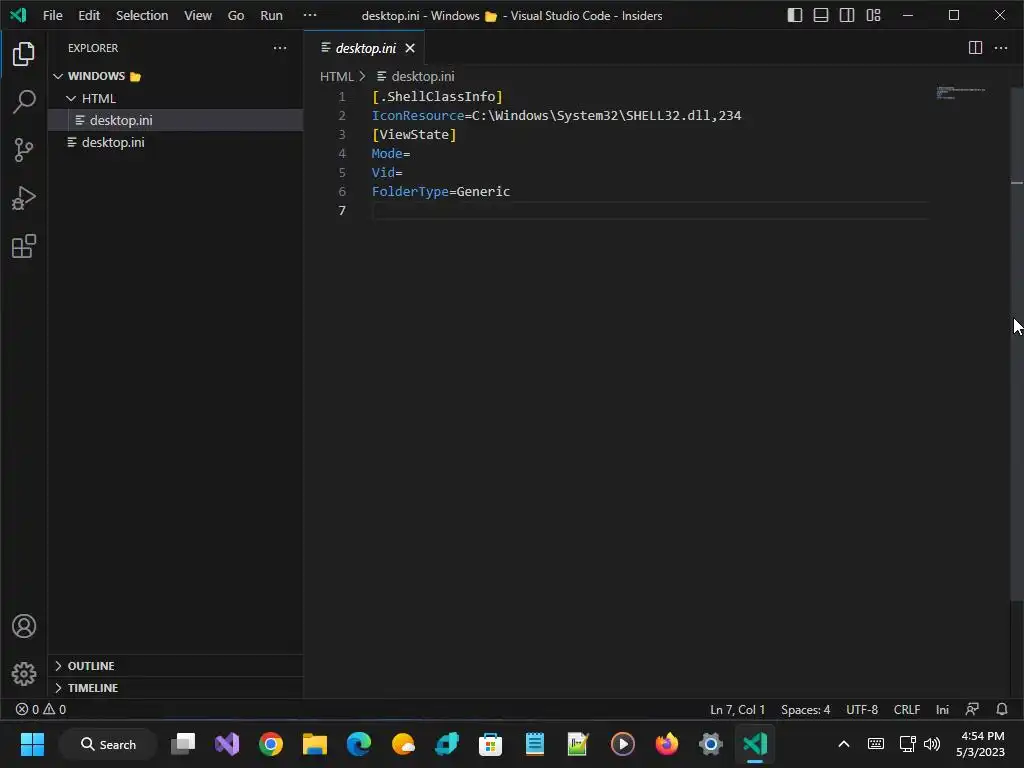The height and width of the screenshot is (768, 1024).
Task: Change the CRLF end-of-line sequence
Action: pyautogui.click(x=906, y=709)
